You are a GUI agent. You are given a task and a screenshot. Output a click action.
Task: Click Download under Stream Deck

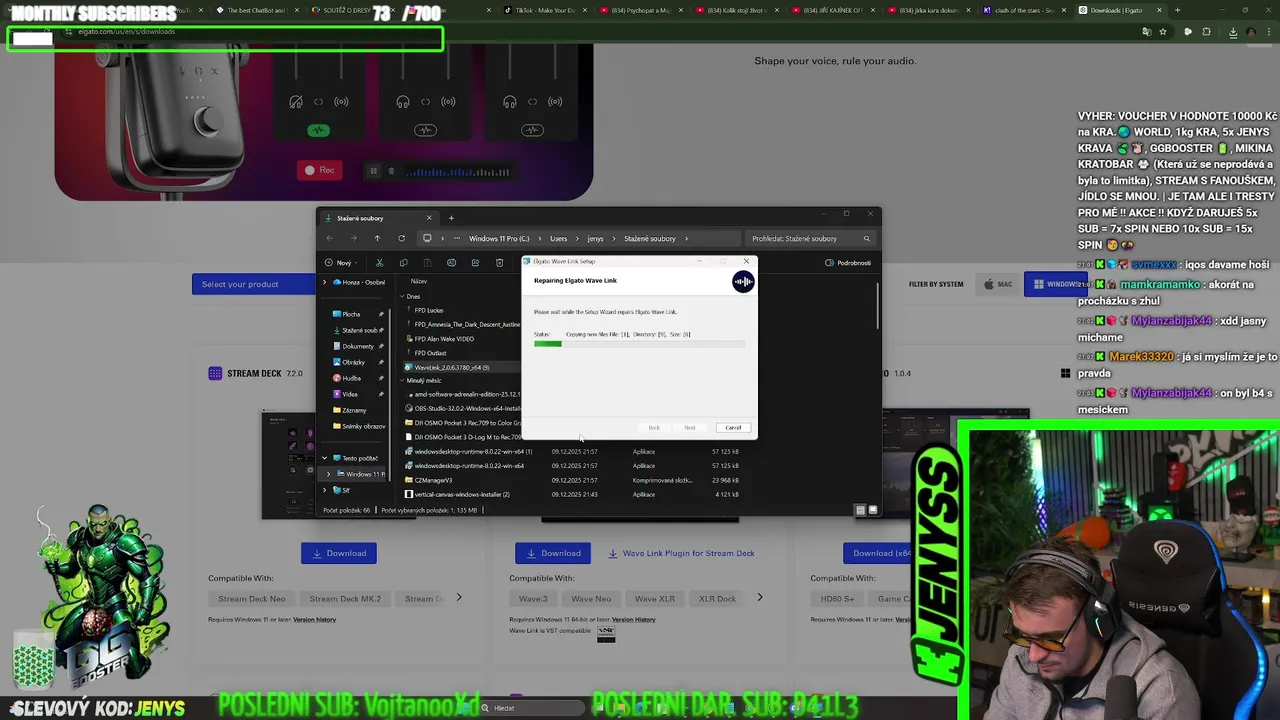[x=338, y=553]
